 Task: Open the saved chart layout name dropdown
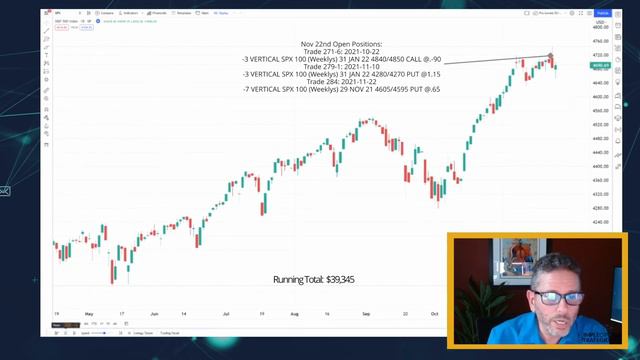pos(550,13)
